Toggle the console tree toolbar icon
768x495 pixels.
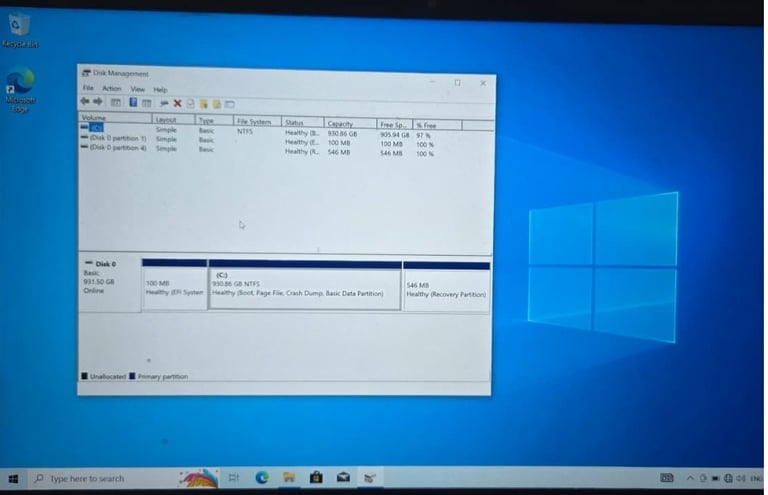(116, 102)
